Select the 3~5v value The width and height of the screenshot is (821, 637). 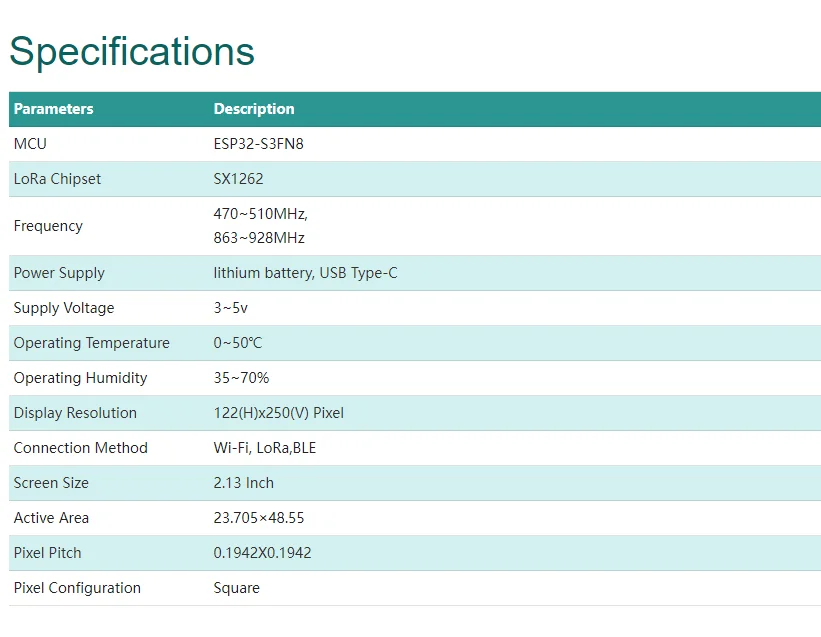click(x=231, y=308)
